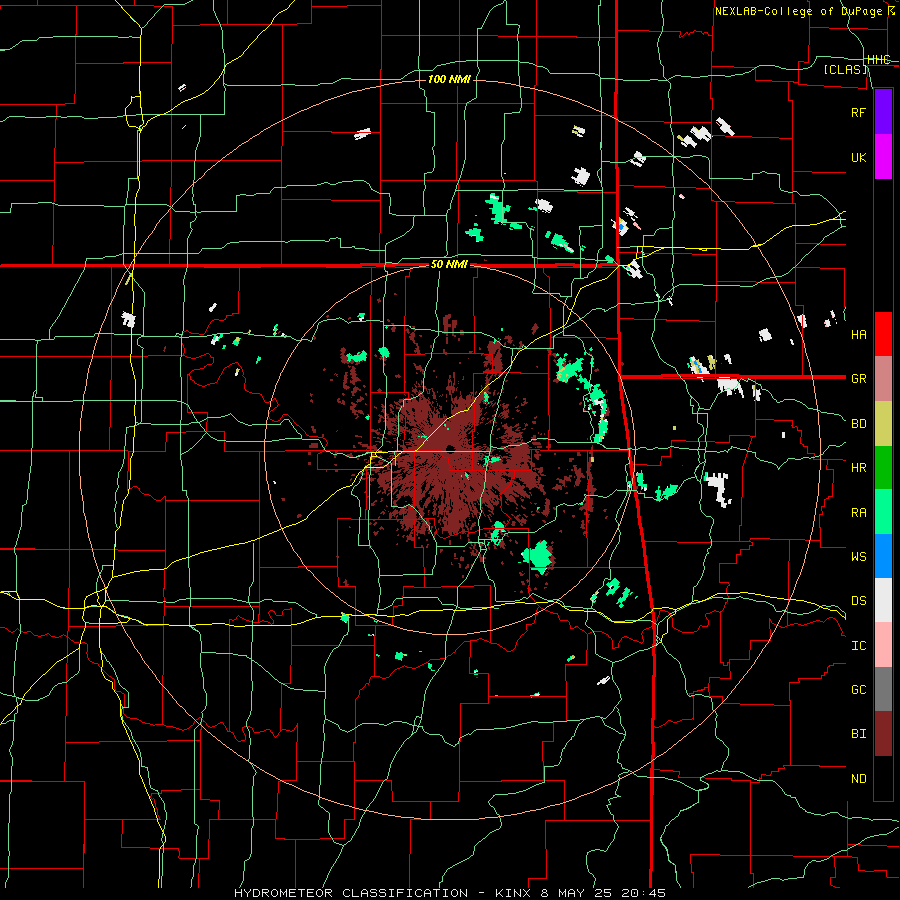Click the 'GC' legend label
This screenshot has width=900, height=900.
[858, 690]
